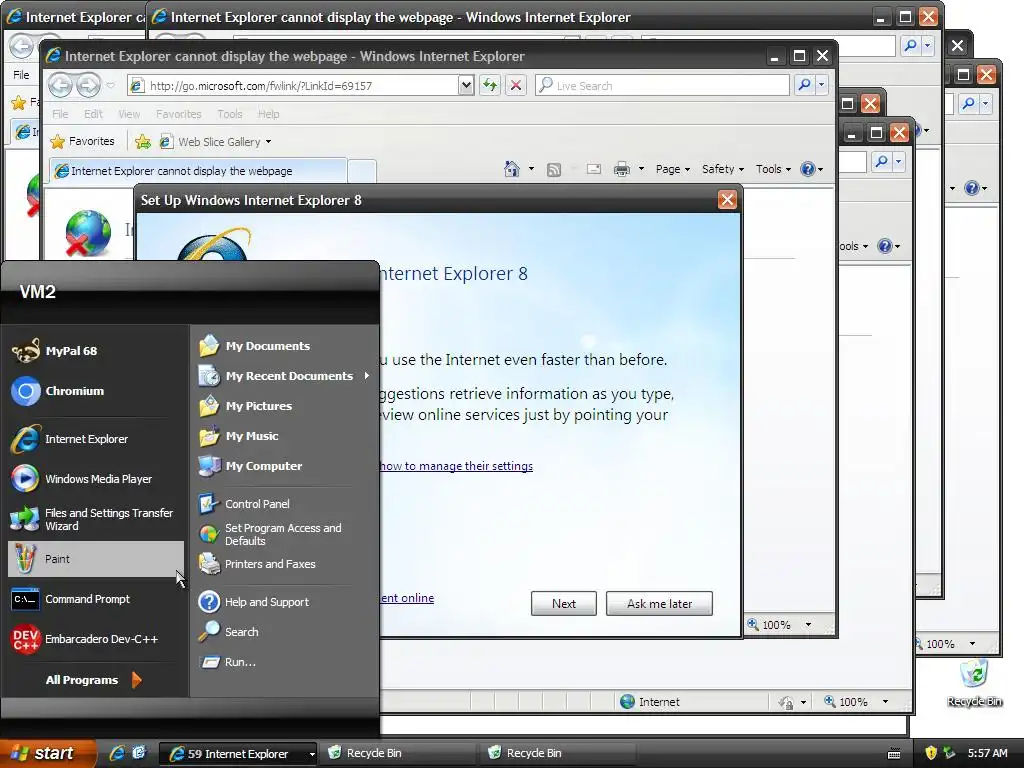Open the Edit menu
The width and height of the screenshot is (1024, 768).
[93, 114]
